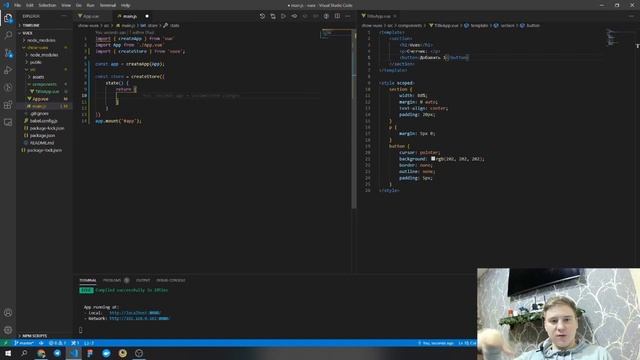The image size is (640, 360).
Task: Switch to the Debug Console panel tab
Action: [171, 280]
